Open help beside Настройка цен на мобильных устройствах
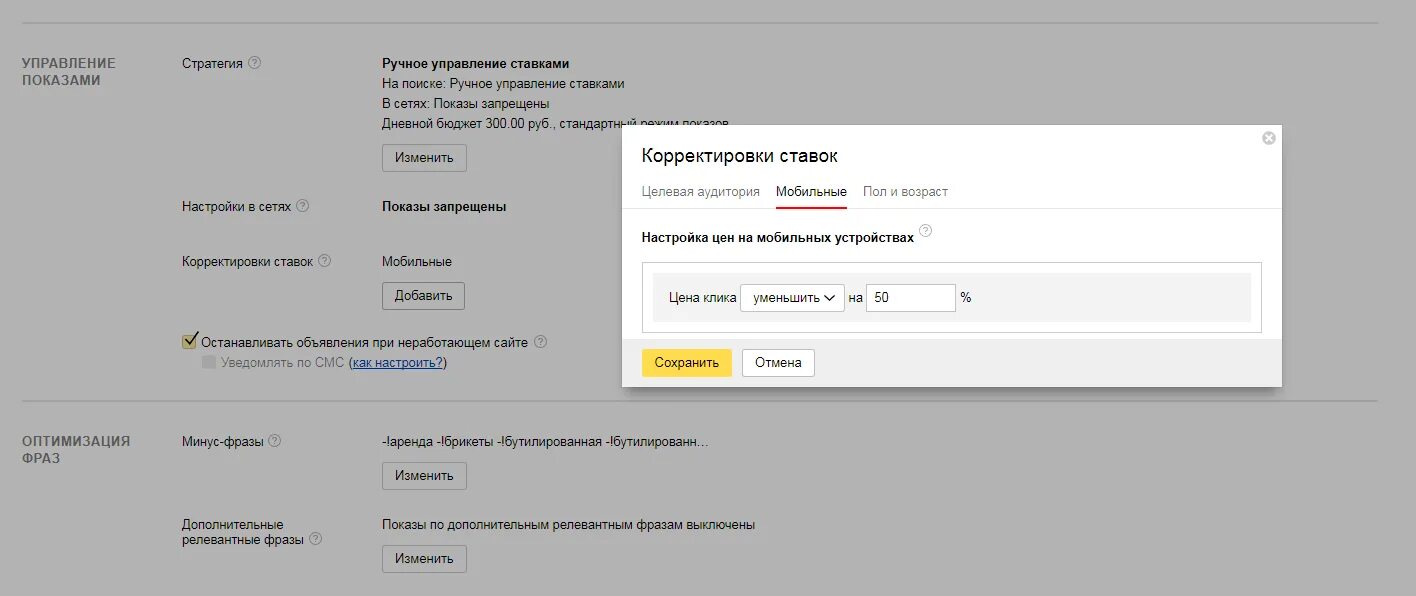 (925, 230)
